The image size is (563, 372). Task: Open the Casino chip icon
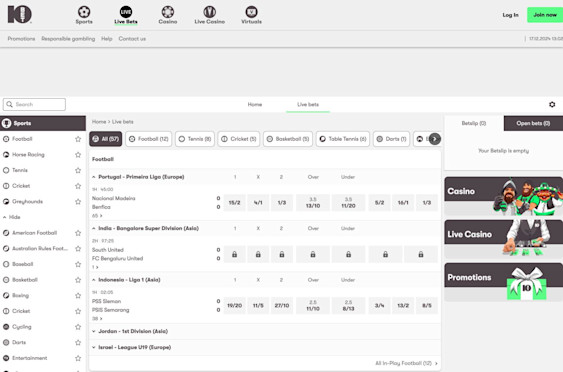click(x=168, y=12)
